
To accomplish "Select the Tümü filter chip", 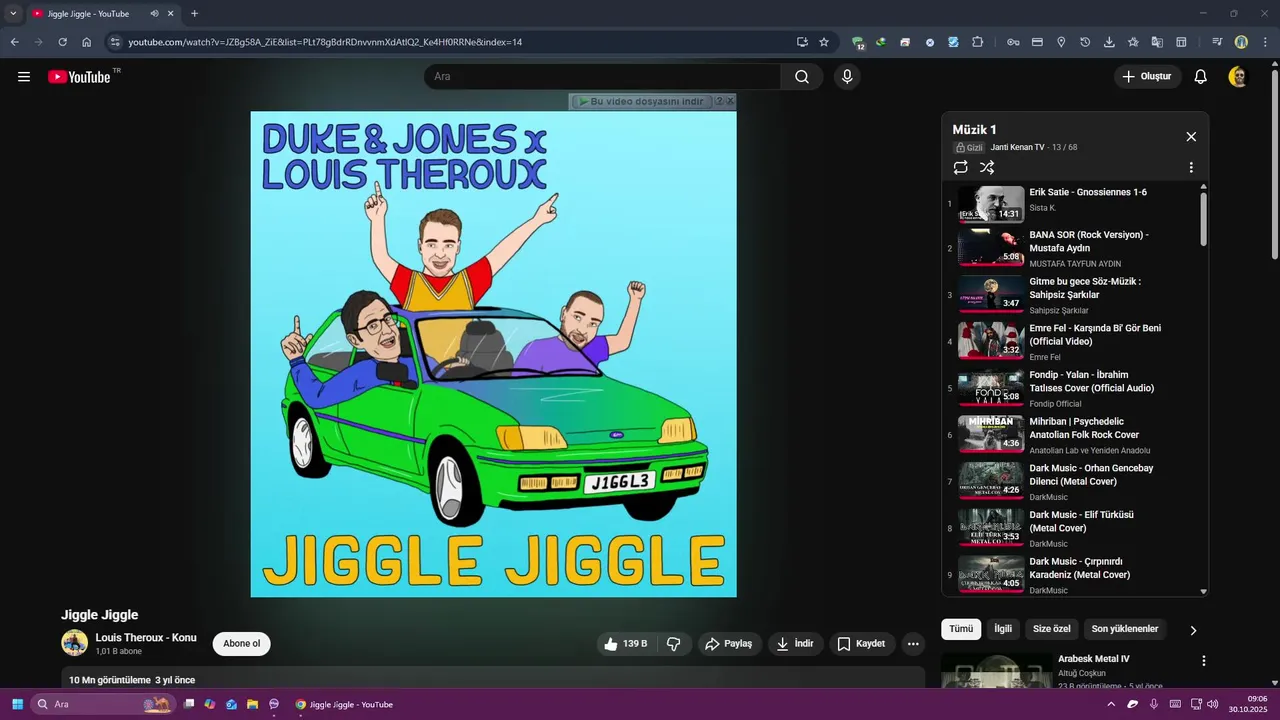I will point(961,629).
